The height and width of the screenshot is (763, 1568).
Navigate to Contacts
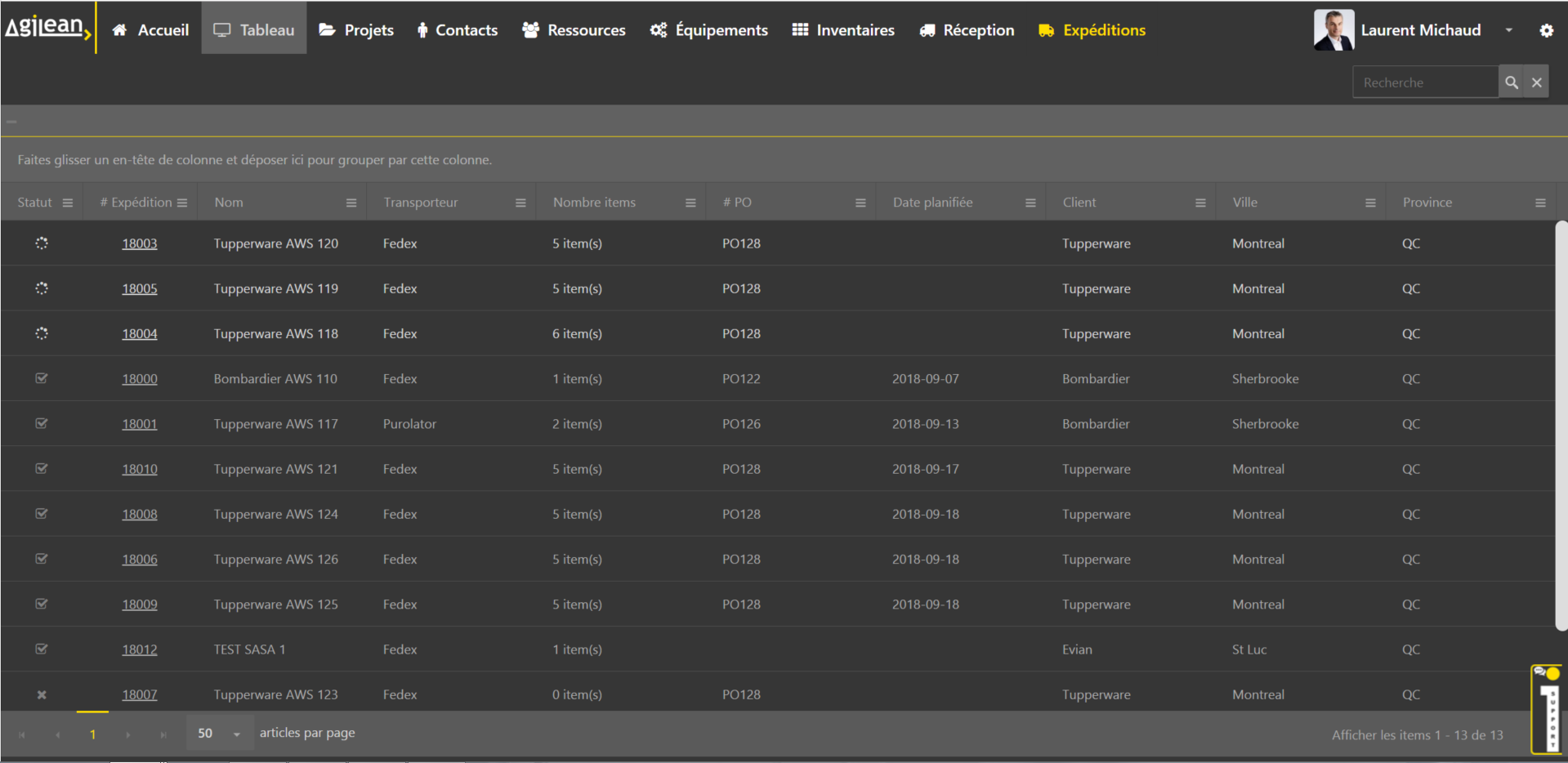pos(457,30)
